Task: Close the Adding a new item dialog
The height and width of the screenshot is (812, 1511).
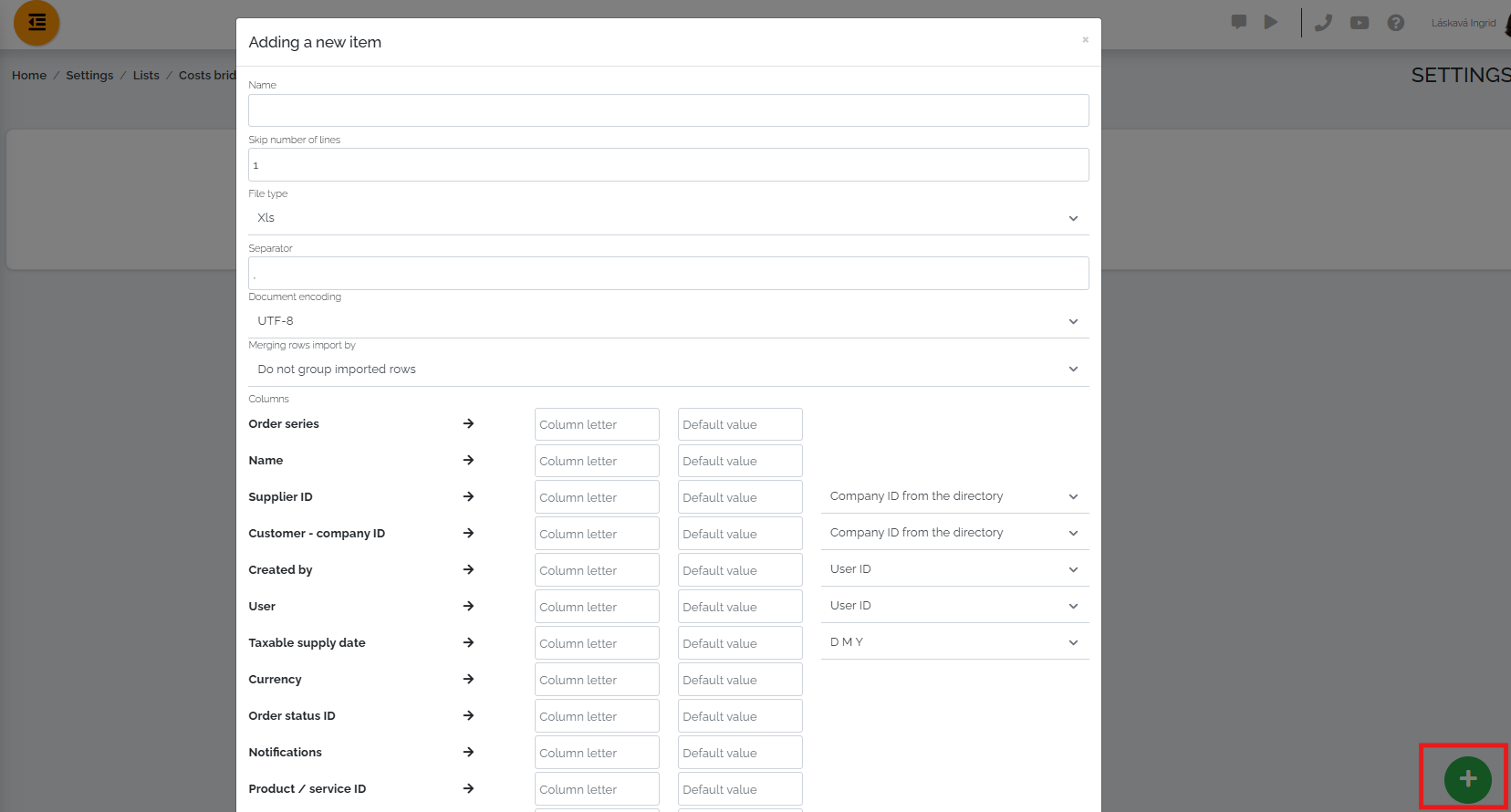Action: (x=1085, y=40)
